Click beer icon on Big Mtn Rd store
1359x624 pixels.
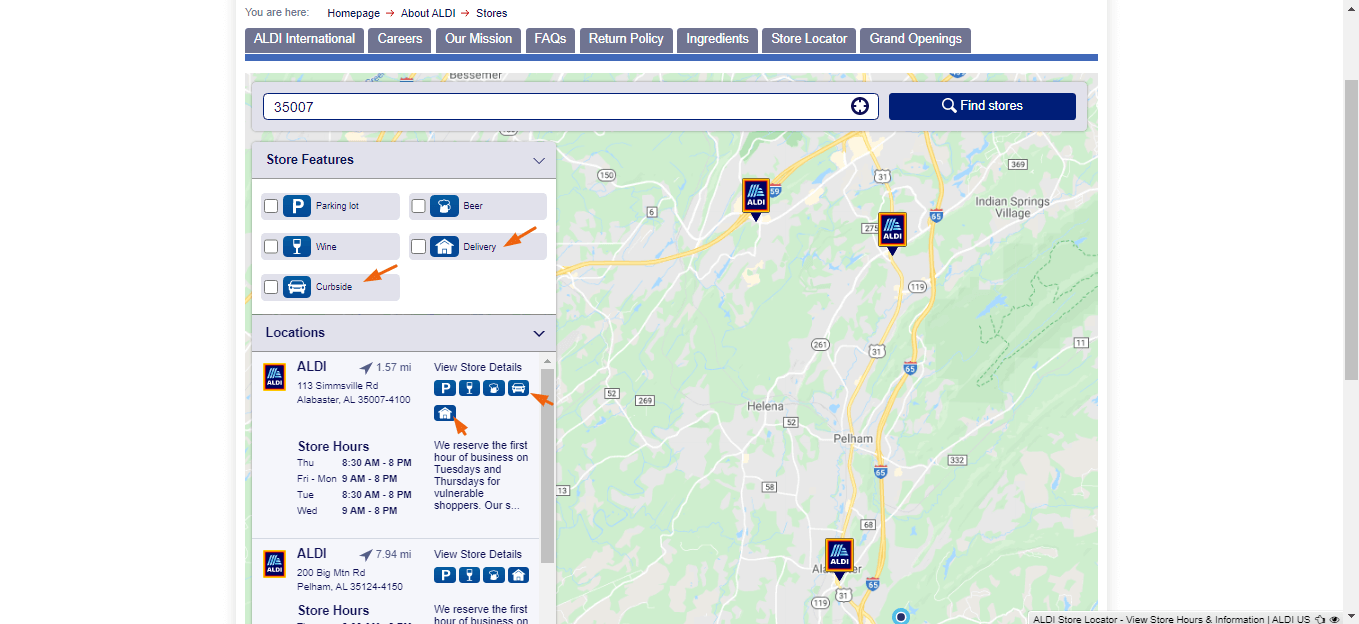pos(494,575)
